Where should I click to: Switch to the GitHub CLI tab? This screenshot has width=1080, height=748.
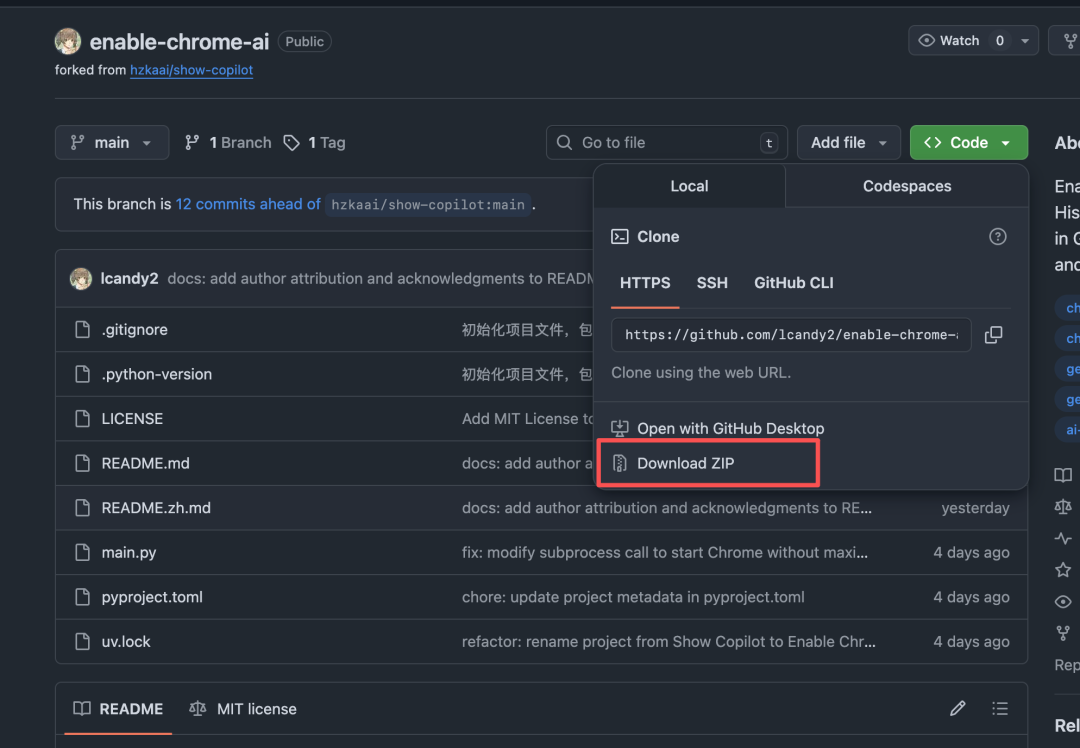click(793, 283)
